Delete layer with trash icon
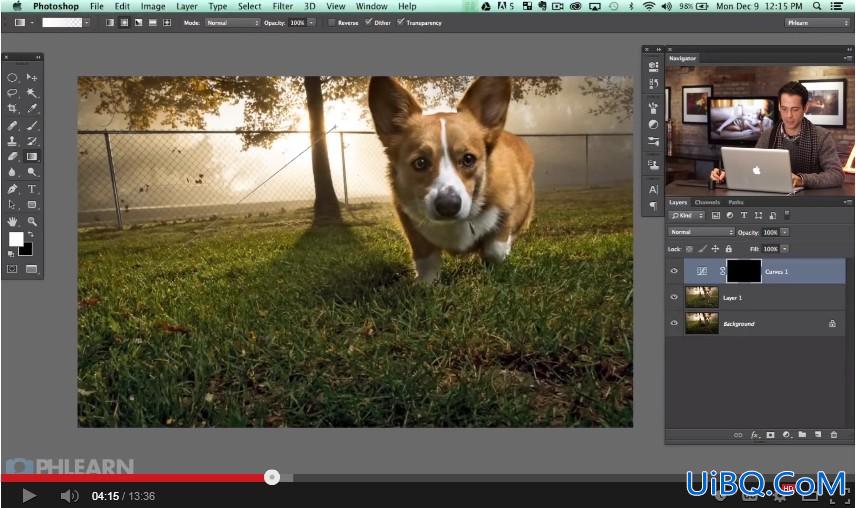 tap(834, 435)
